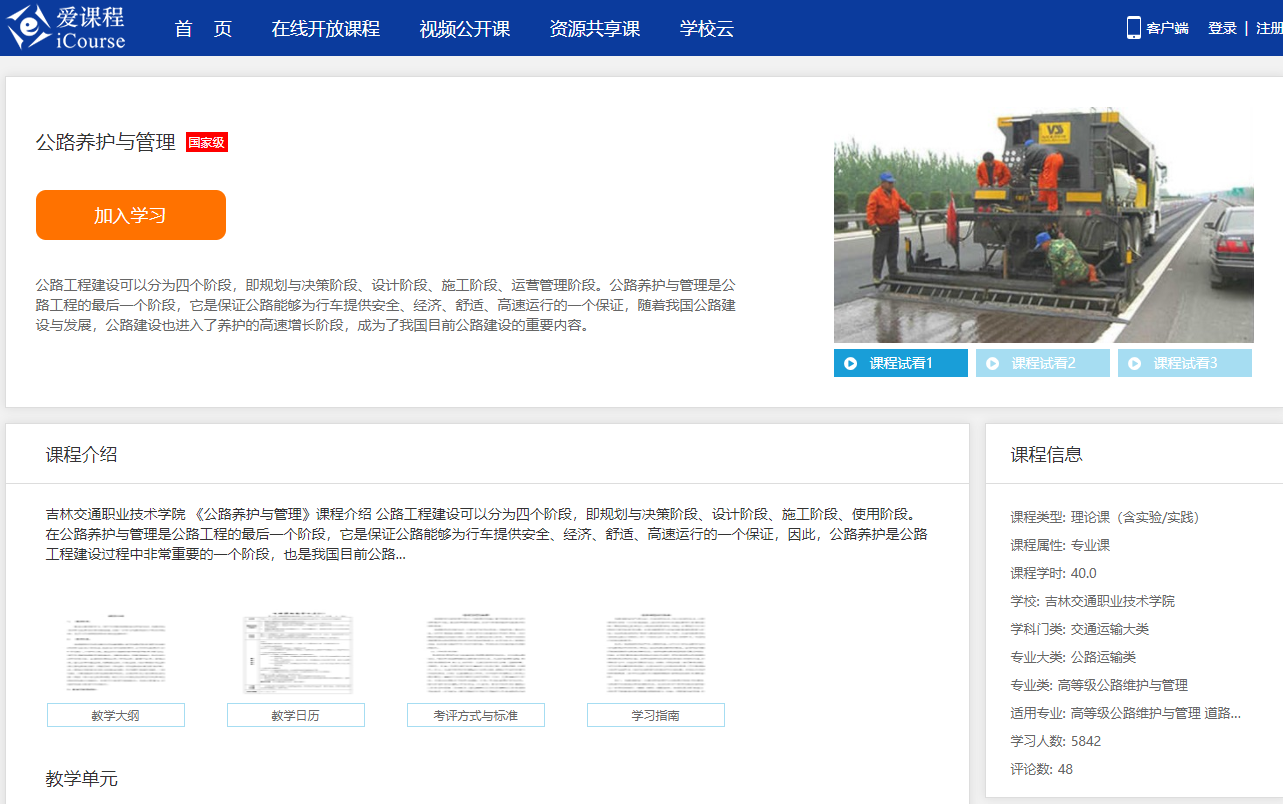
Task: Click the road maintenance course image
Action: tap(1043, 225)
